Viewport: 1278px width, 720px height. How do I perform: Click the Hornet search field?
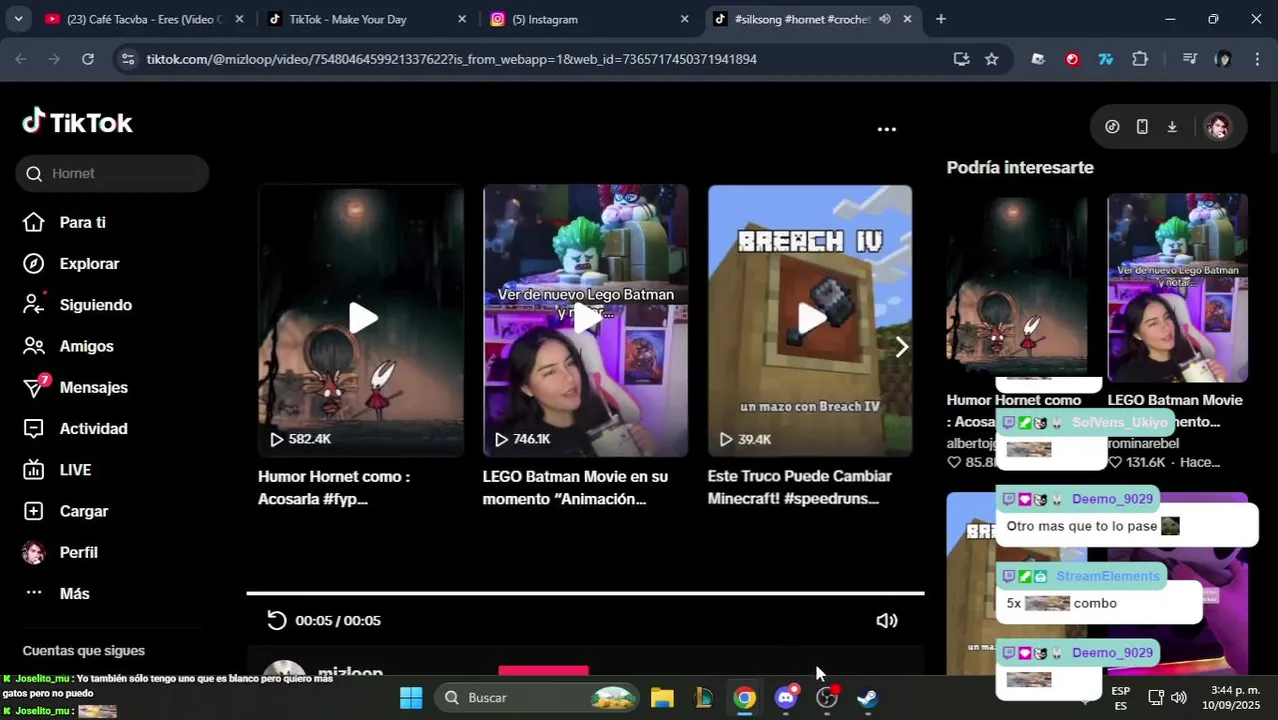(112, 173)
